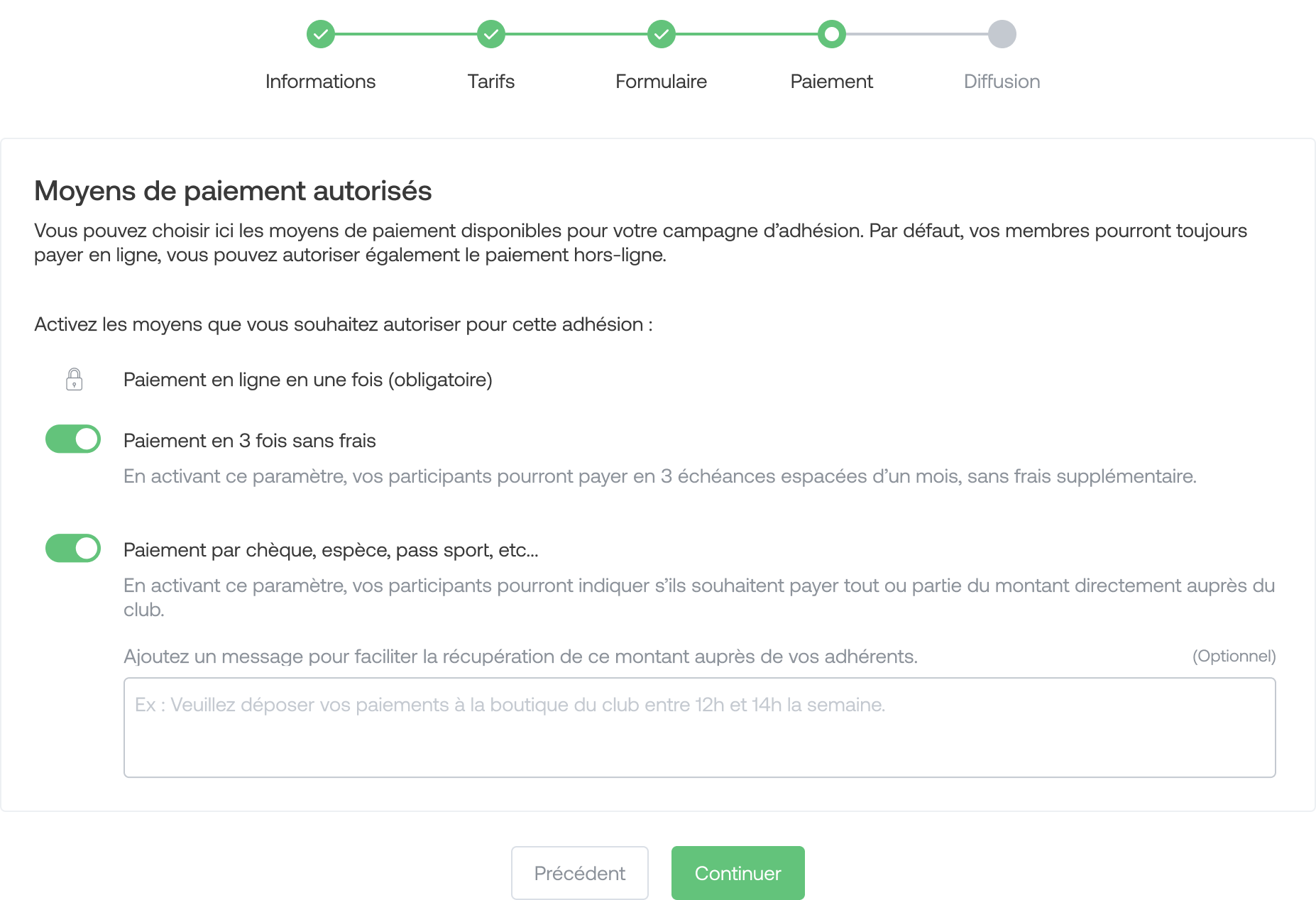Image resolution: width=1316 pixels, height=900 pixels.
Task: Click the Formulaire step checkmark circle
Action: (662, 34)
